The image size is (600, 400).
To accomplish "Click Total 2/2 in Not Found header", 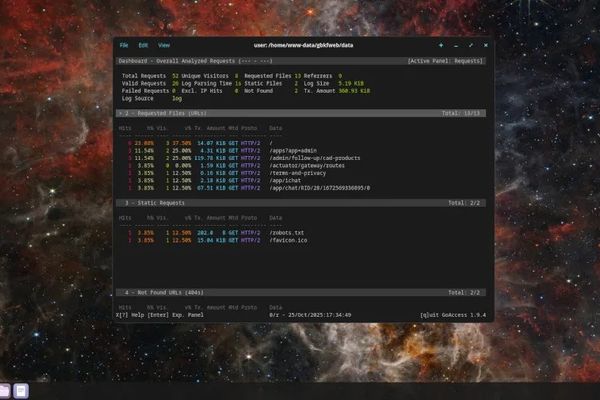I will coord(464,292).
